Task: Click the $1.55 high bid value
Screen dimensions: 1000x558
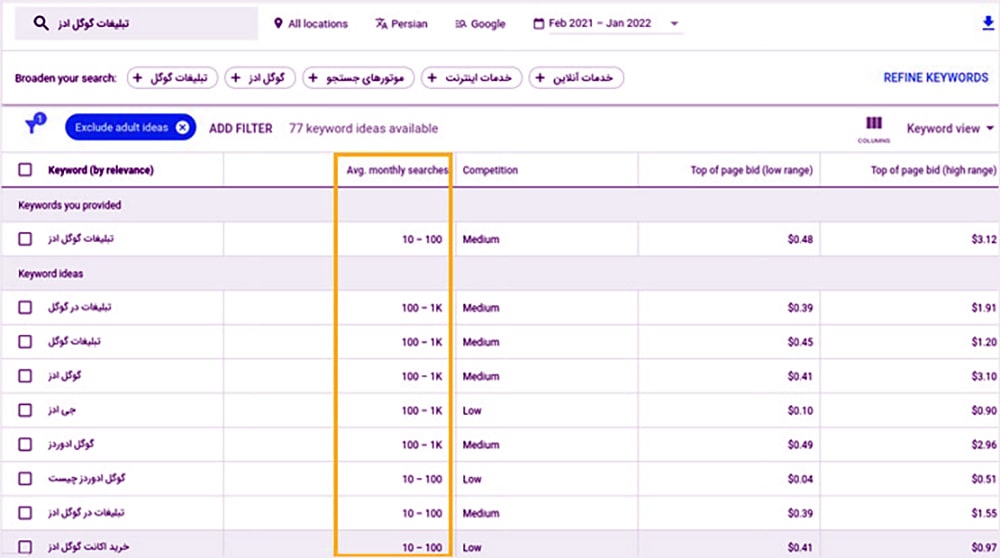Action: [x=983, y=513]
